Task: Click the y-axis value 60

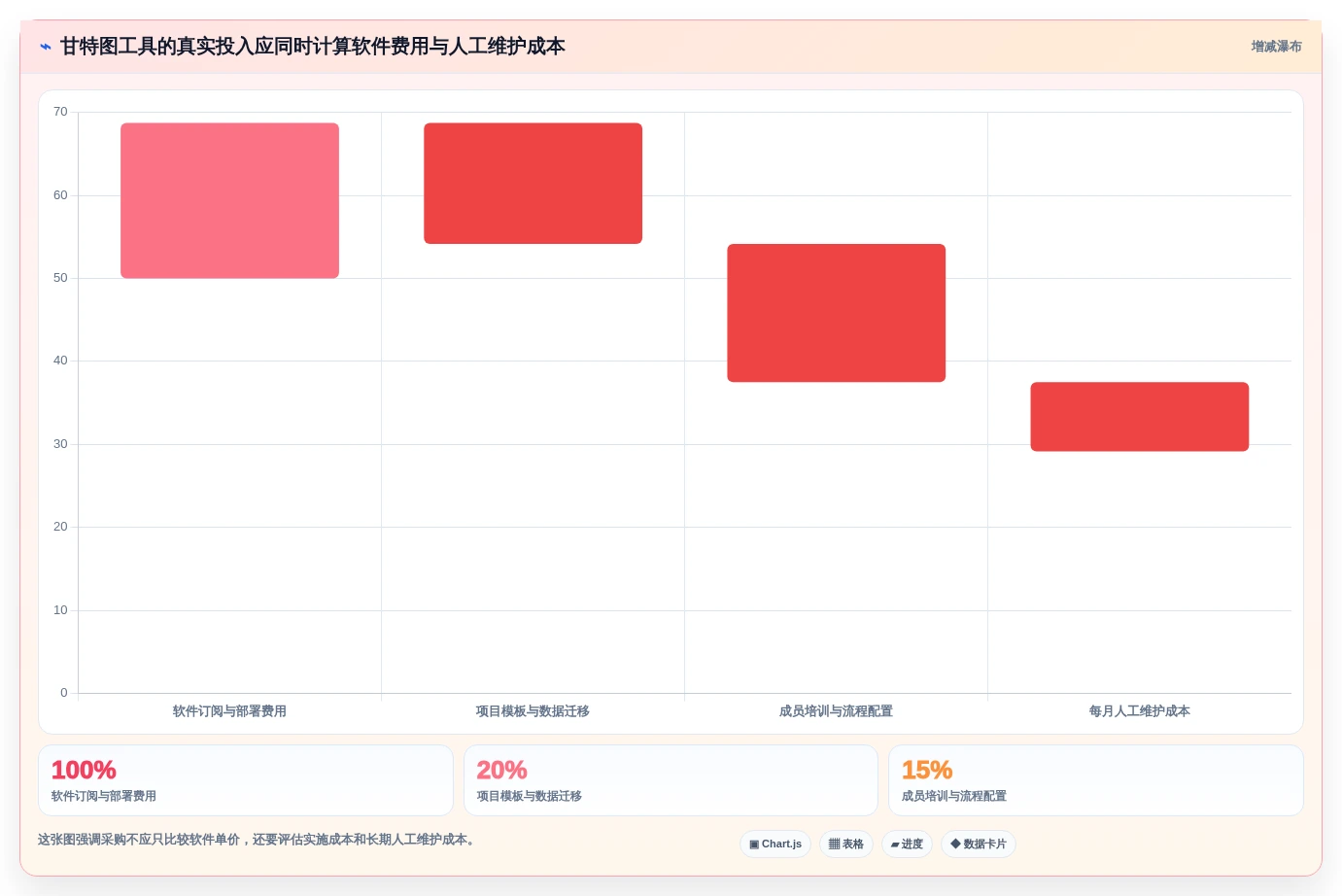Action: click(60, 195)
